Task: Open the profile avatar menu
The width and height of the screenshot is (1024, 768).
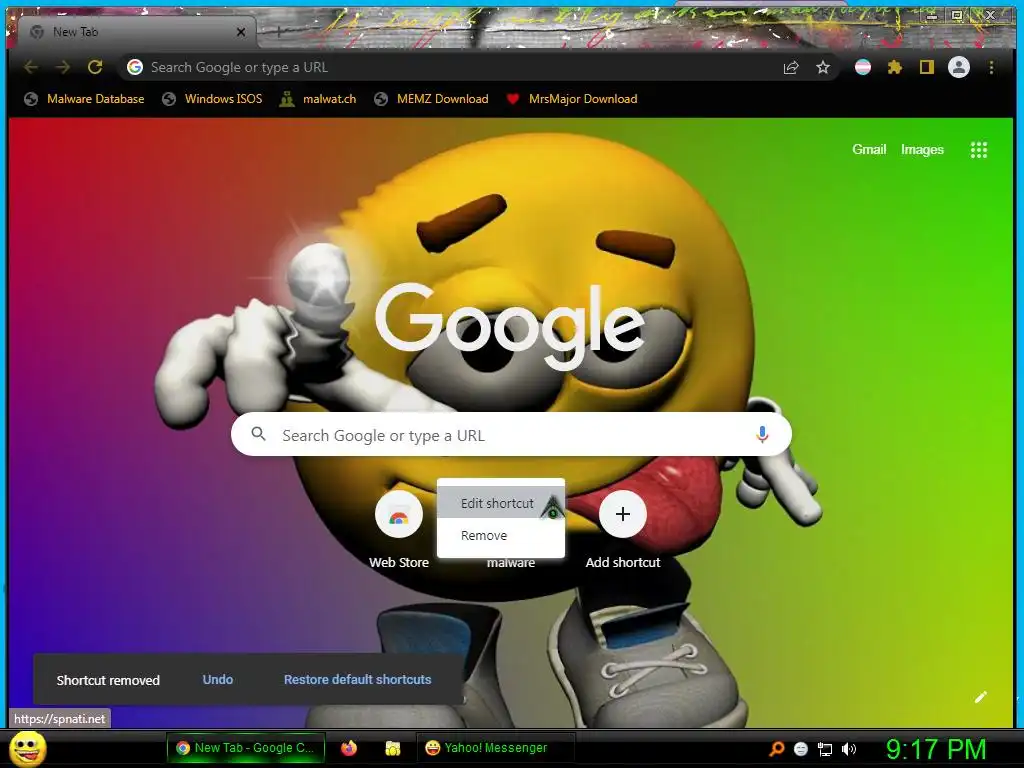Action: pos(959,67)
